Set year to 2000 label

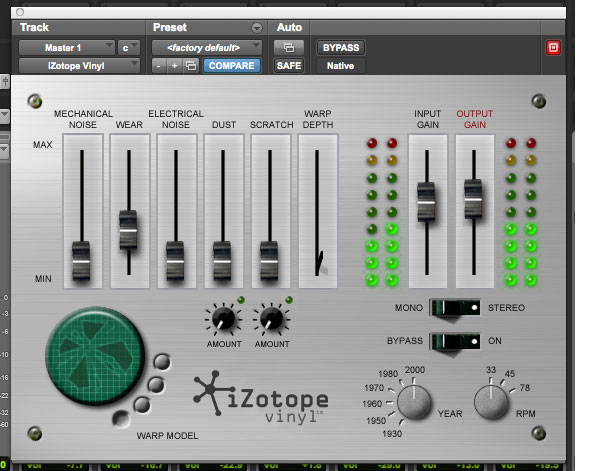415,370
